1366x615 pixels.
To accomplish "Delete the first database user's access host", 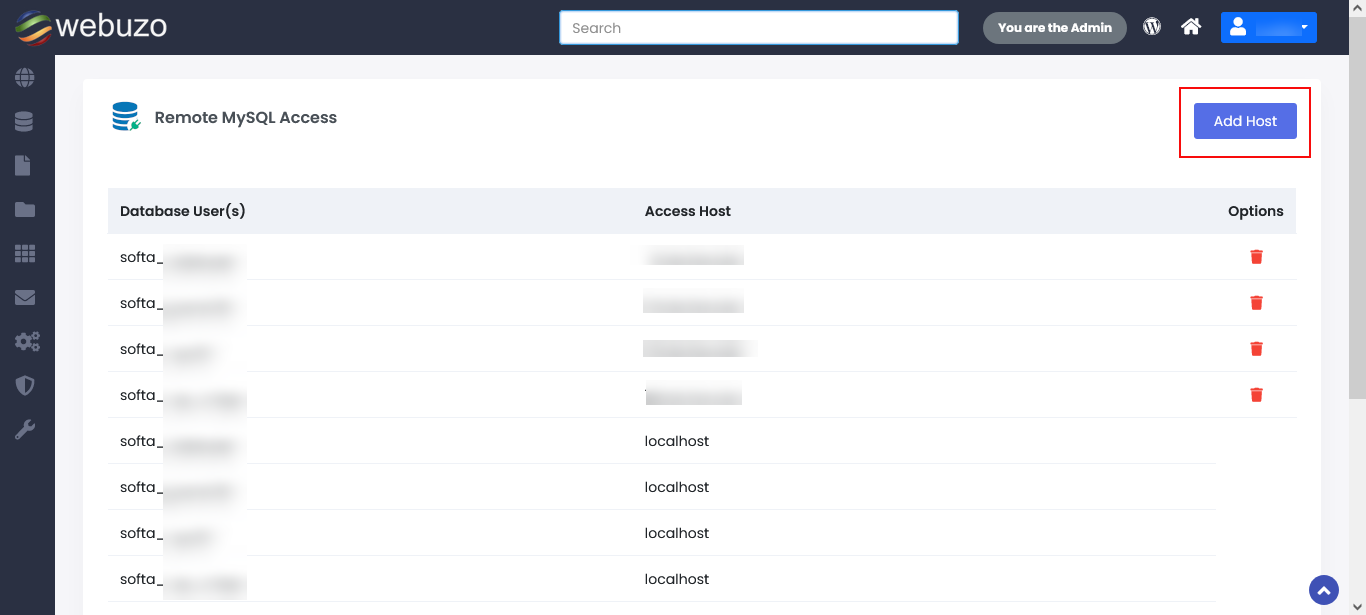I will pyautogui.click(x=1256, y=257).
